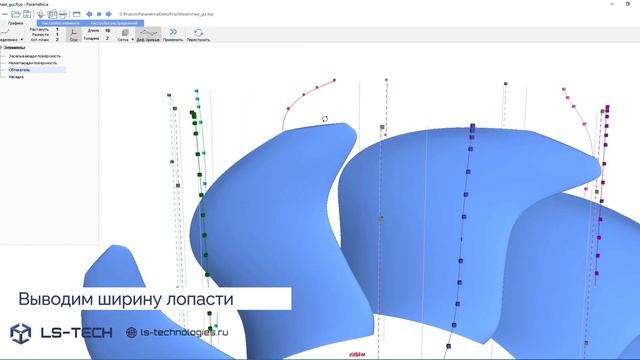Screen dimensions: 640x360
Task: Save the project with the floppy disk icon
Action: 27,14
